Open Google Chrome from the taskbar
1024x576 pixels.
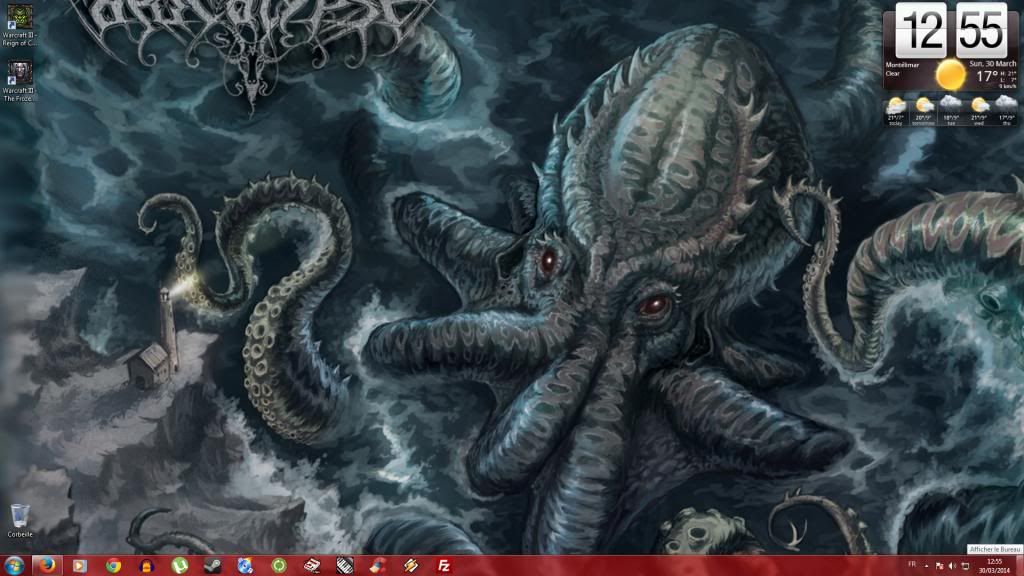(x=114, y=565)
